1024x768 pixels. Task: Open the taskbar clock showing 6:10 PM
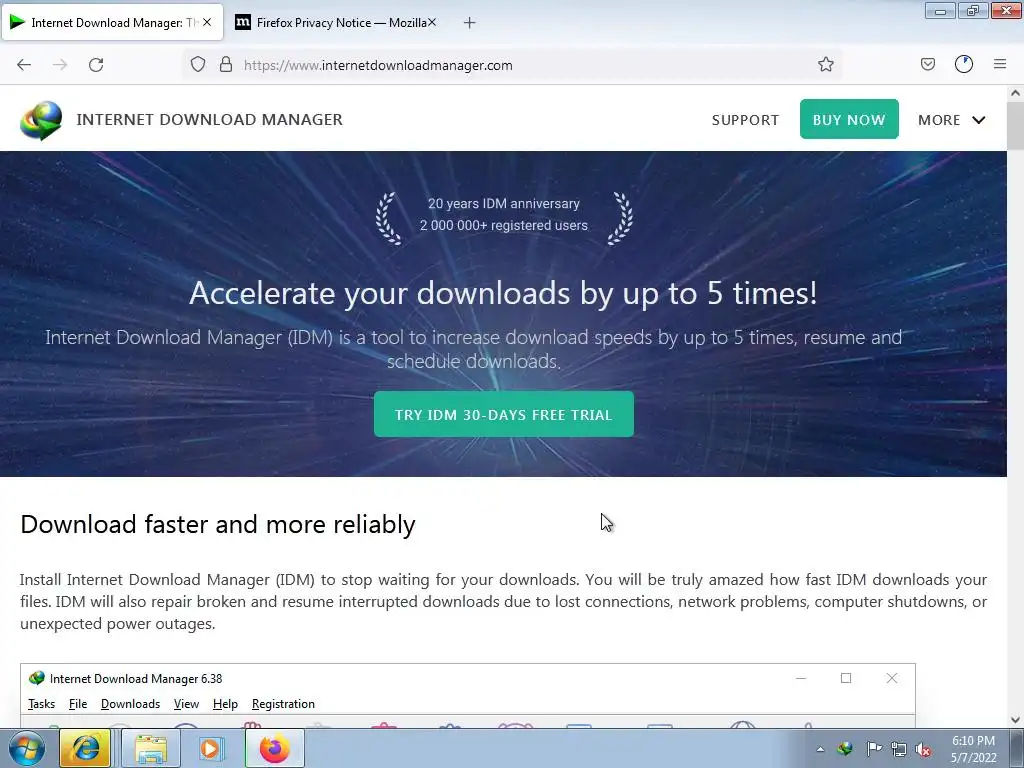[973, 749]
